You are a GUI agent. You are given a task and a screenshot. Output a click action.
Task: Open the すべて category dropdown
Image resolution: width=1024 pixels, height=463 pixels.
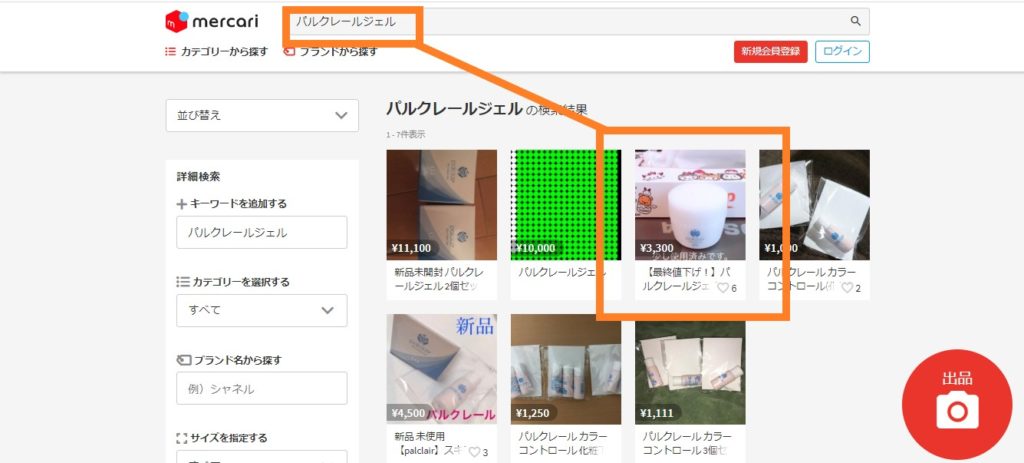point(262,310)
